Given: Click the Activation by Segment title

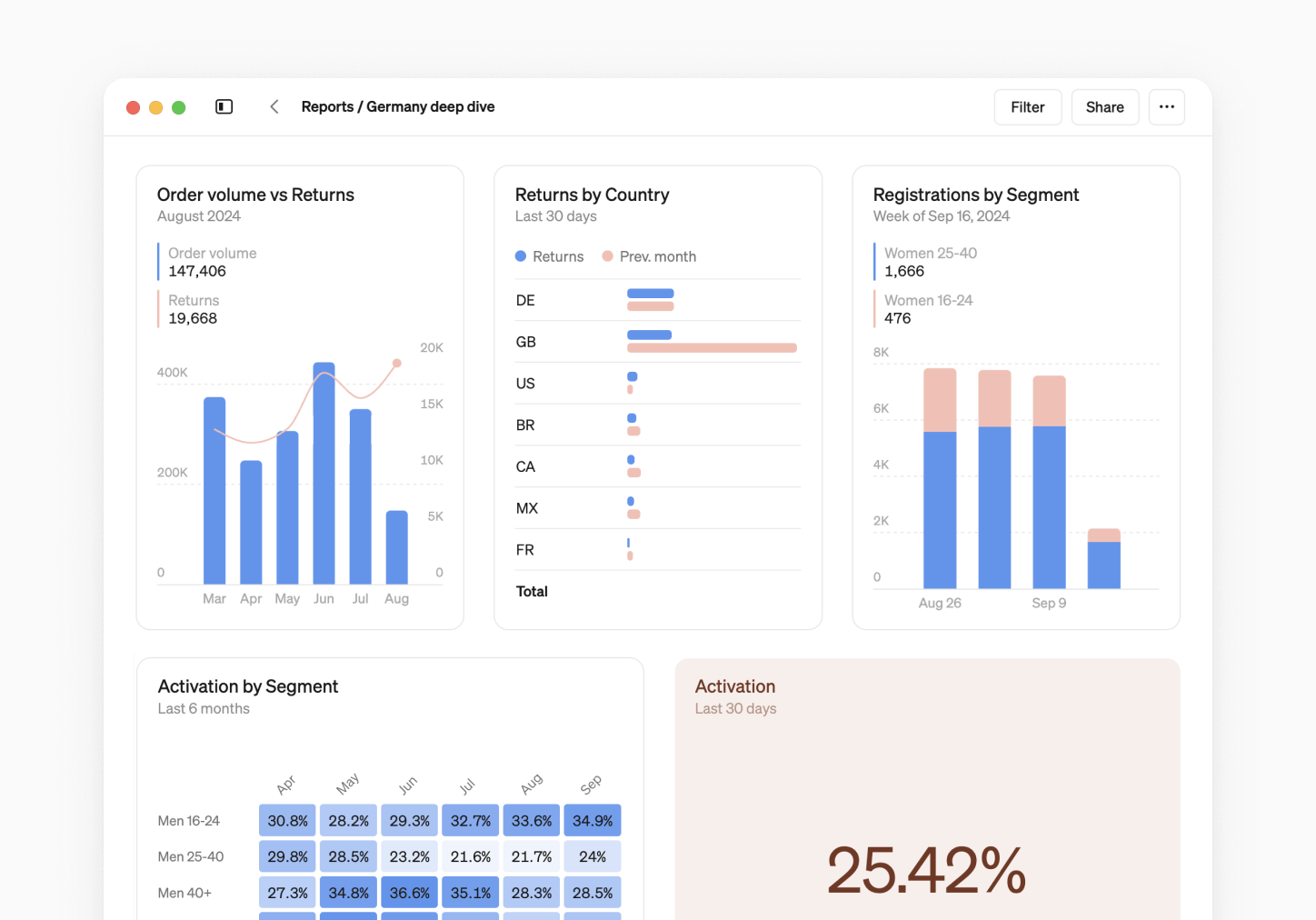Looking at the screenshot, I should 248,686.
